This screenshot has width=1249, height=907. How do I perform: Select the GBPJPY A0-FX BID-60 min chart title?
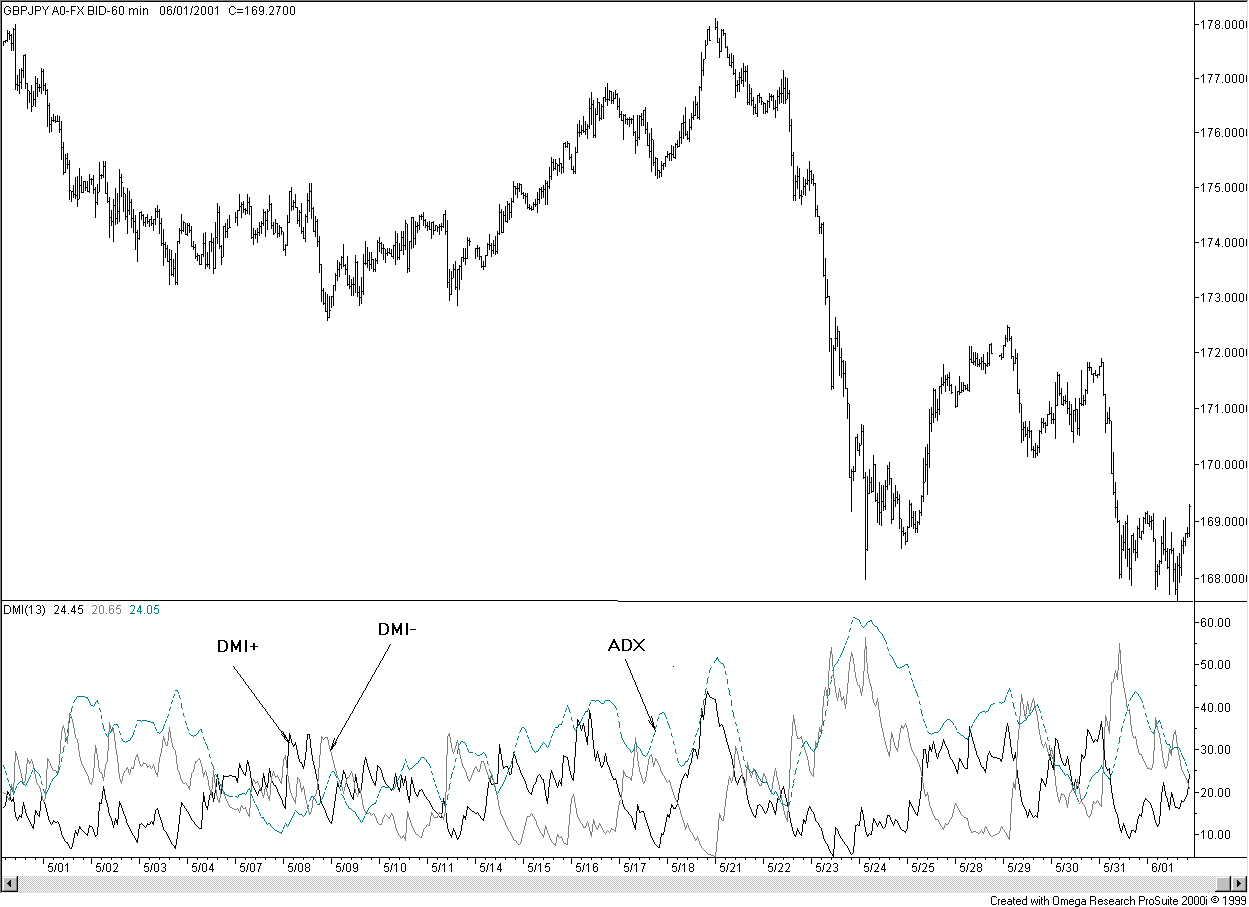point(77,11)
